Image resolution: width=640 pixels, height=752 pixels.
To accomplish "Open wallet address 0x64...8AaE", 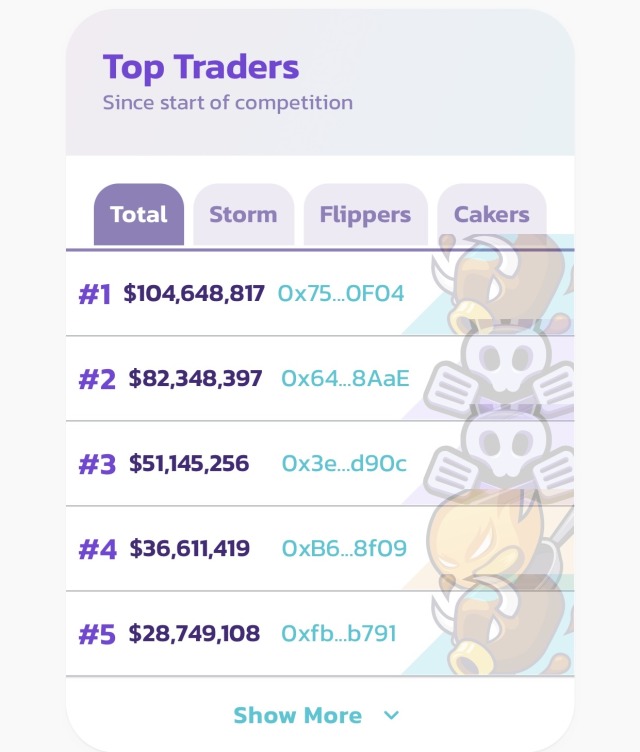I will pos(345,379).
